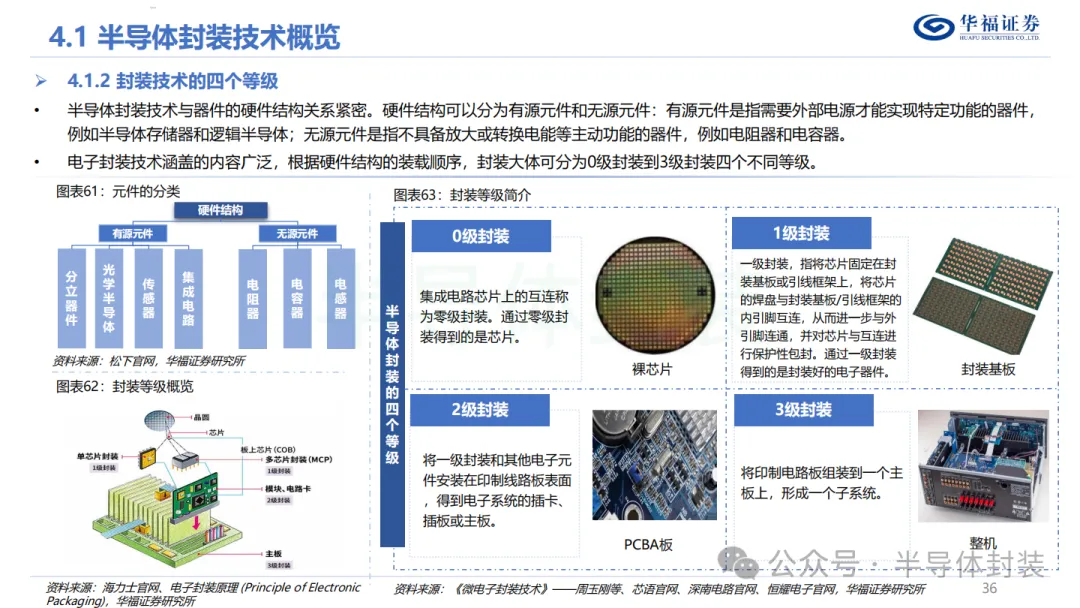Click the source note 松下官网，华福证券研究所

pyautogui.click(x=148, y=360)
